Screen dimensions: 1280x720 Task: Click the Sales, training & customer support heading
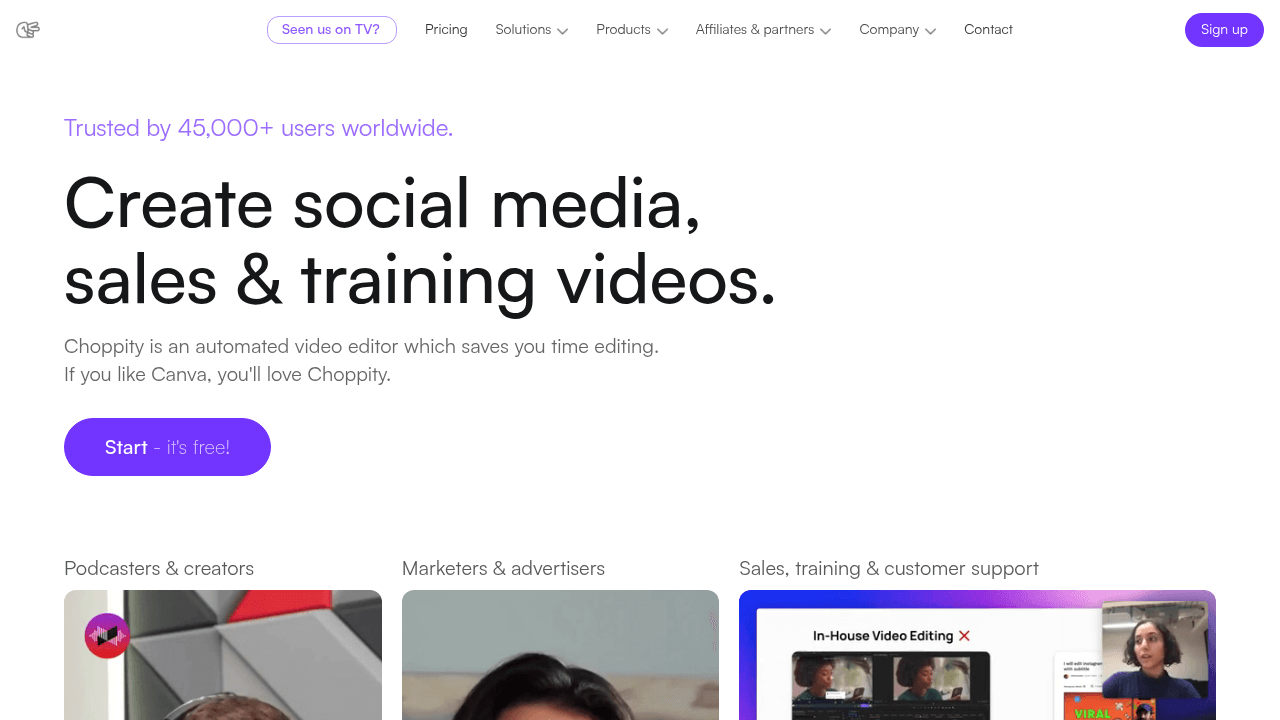tap(888, 569)
